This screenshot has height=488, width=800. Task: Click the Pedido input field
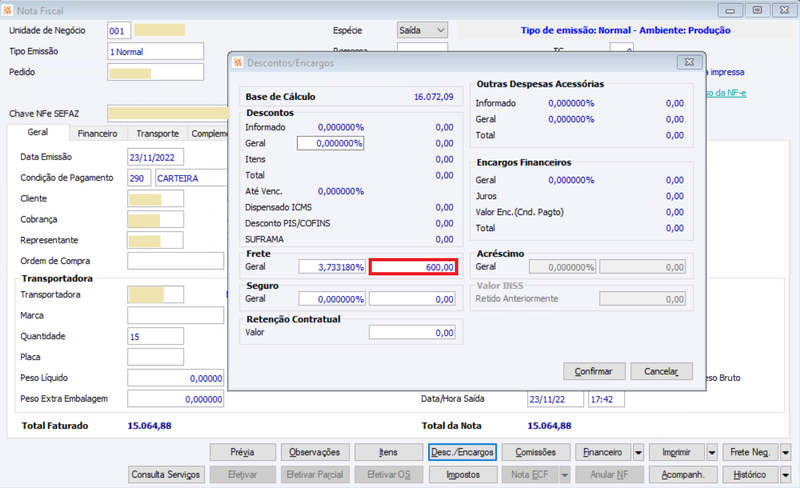156,72
